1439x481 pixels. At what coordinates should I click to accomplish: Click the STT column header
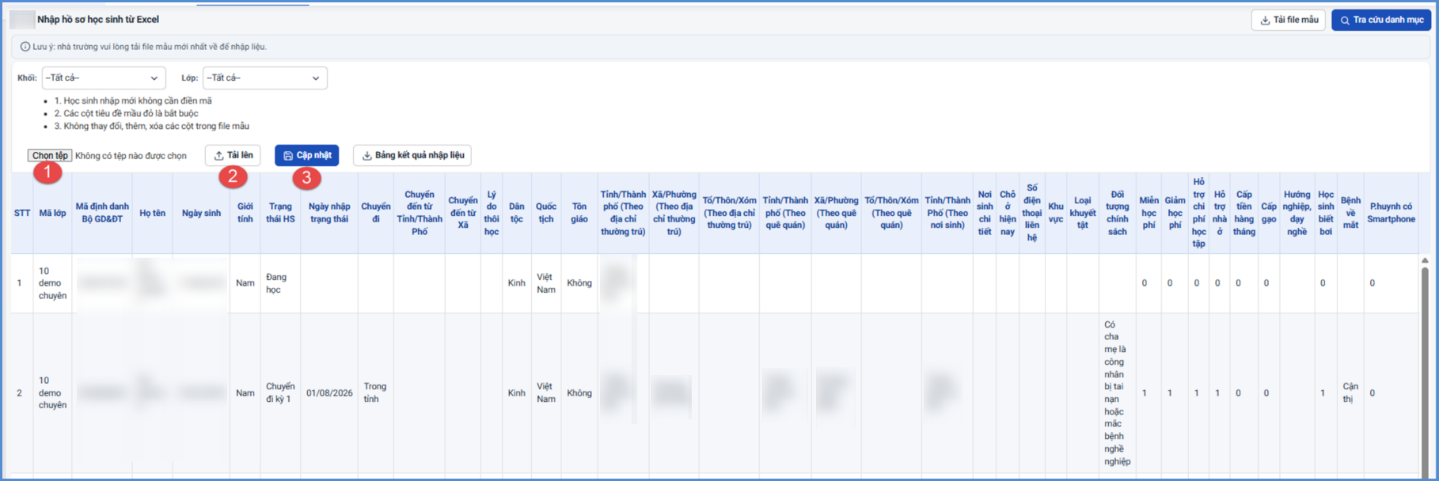point(22,213)
